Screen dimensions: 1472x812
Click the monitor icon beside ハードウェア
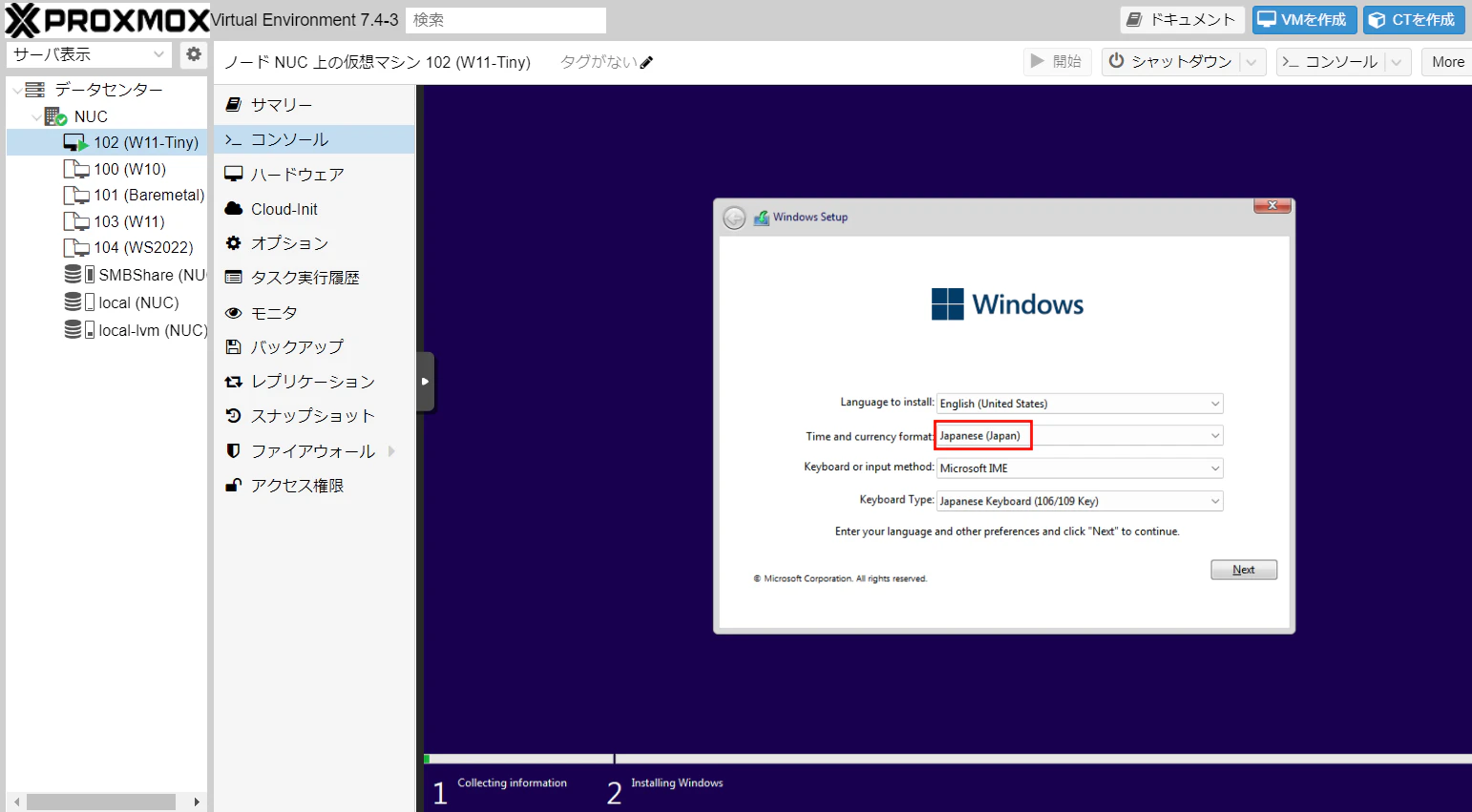[x=233, y=174]
